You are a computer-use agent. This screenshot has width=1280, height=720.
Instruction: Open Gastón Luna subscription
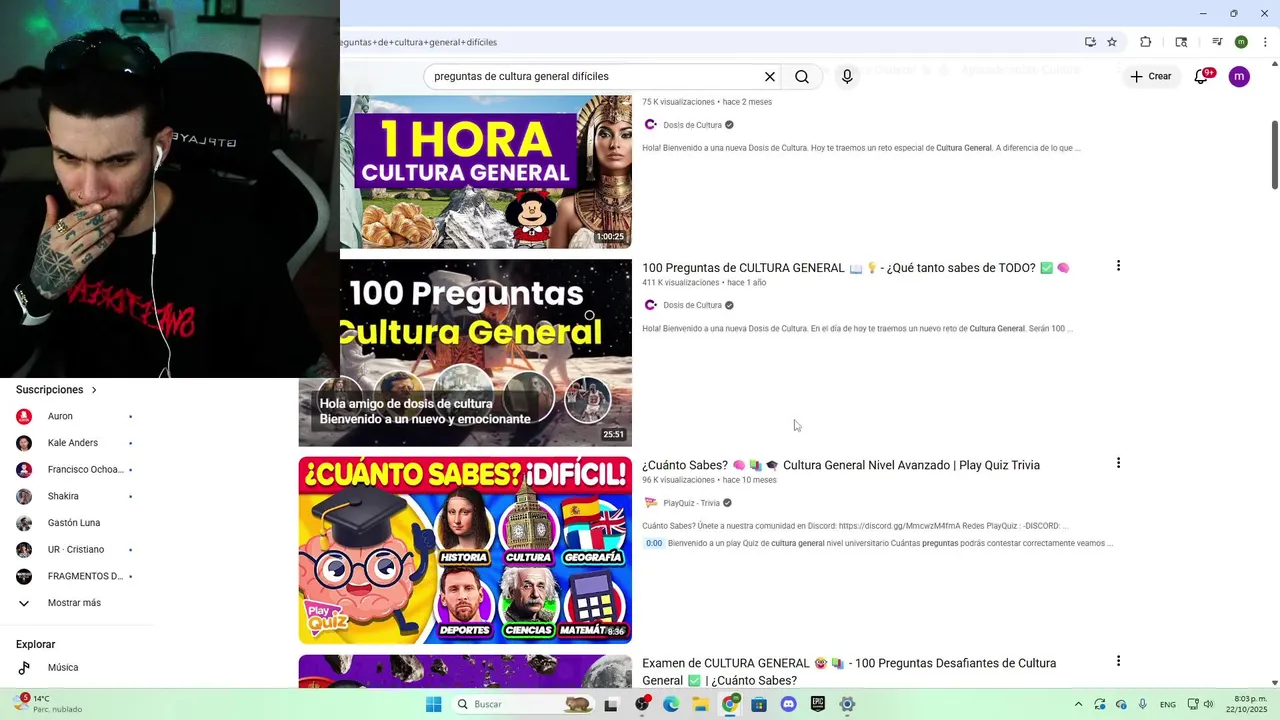(76, 523)
